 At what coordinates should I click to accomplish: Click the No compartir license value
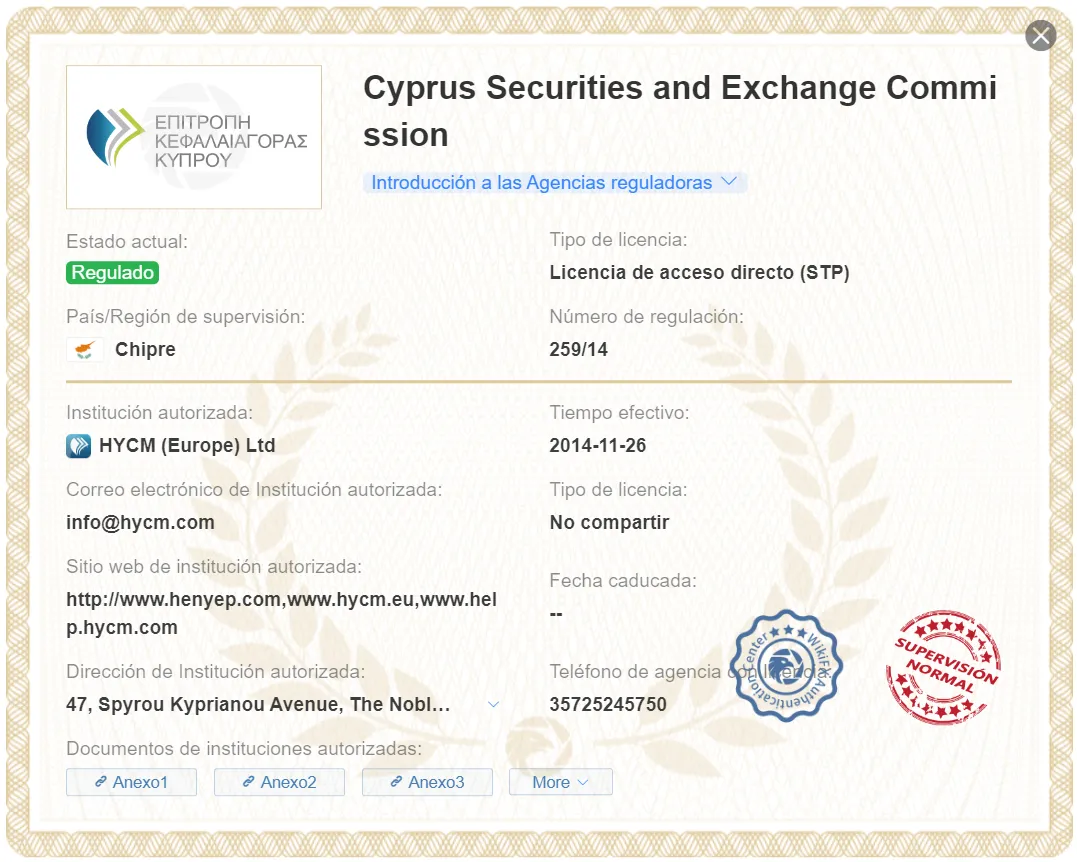[609, 523]
